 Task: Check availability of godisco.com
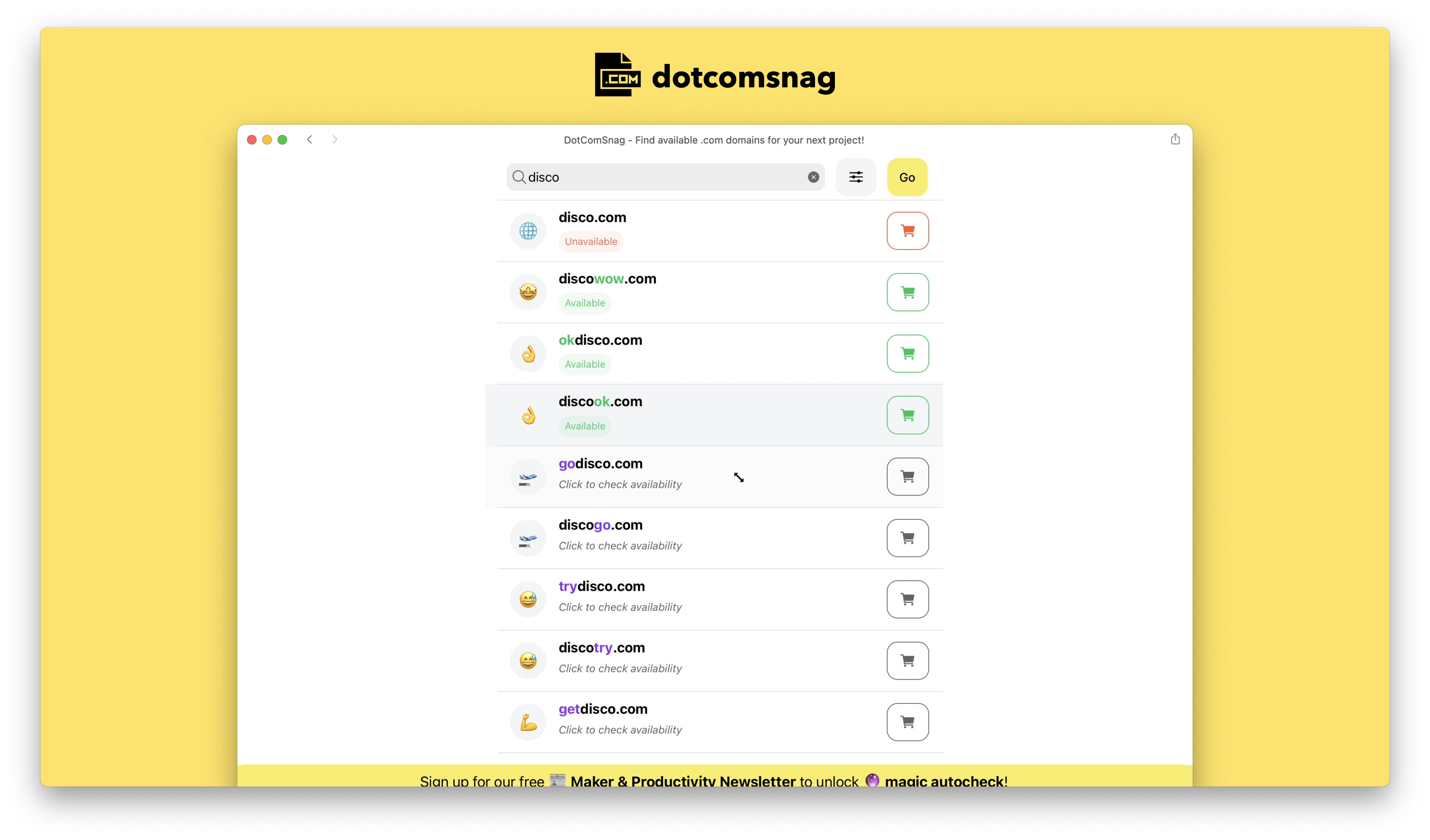[620, 484]
